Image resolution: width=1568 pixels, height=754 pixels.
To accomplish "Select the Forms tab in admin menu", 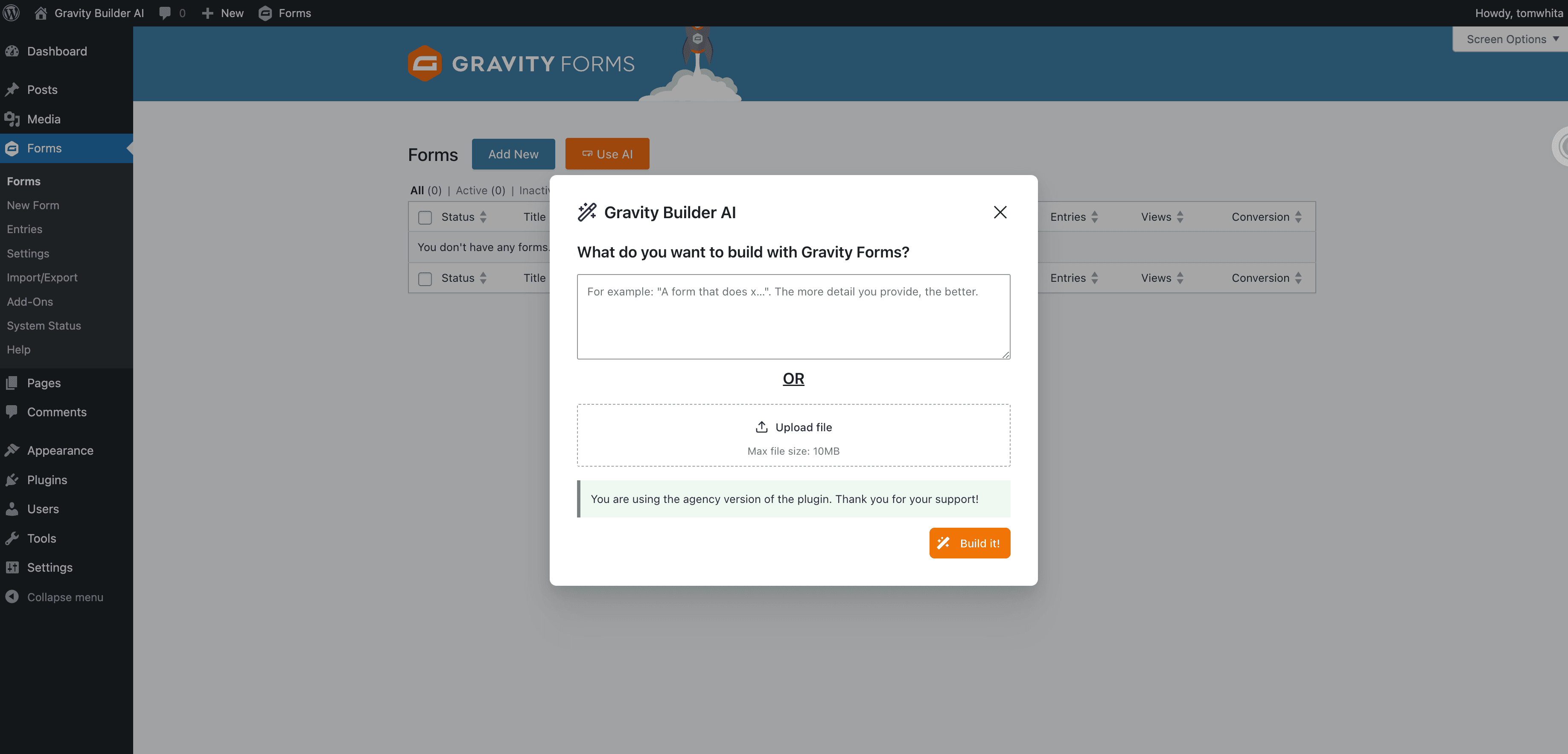I will (44, 148).
